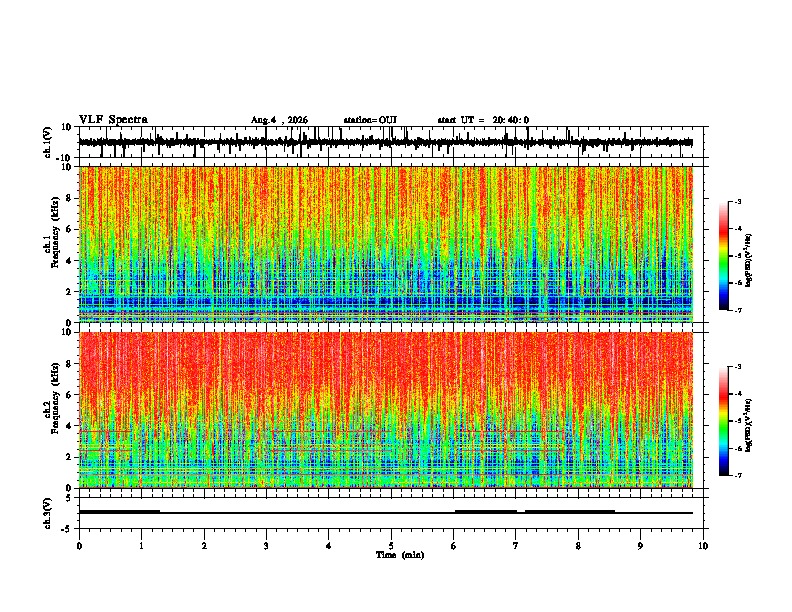Click the ch.1 "Frequency (kHz)" axis label

click(55, 232)
